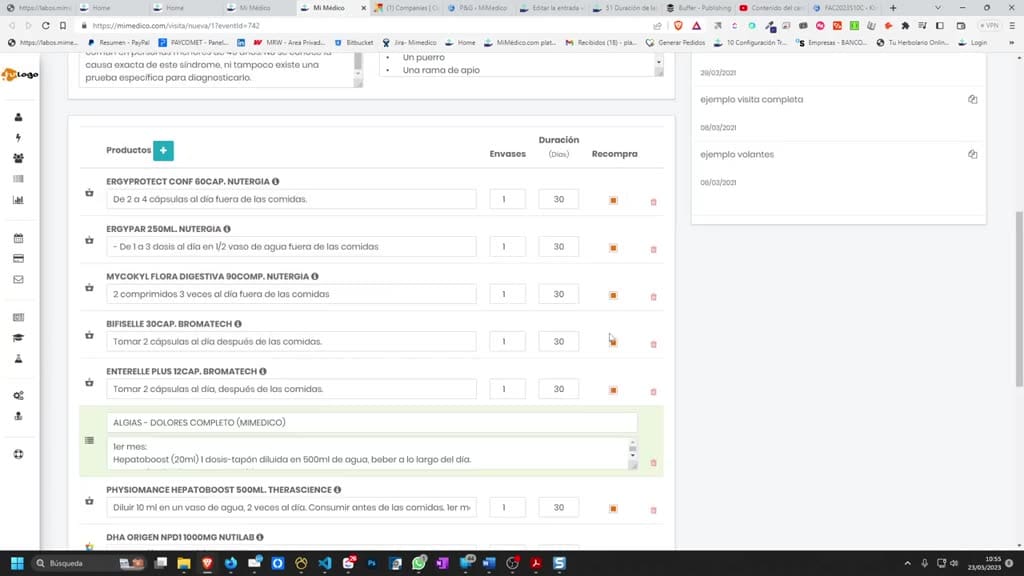This screenshot has height=576, width=1024.
Task: Switch to the Editar la entrada tab
Action: pyautogui.click(x=550, y=8)
